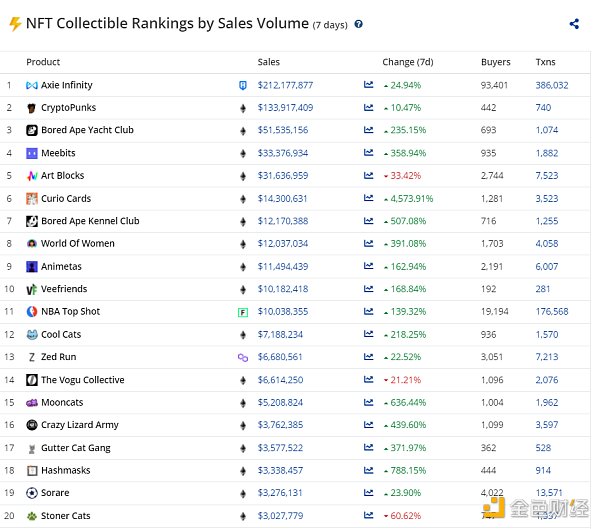Image resolution: width=600 pixels, height=529 pixels.
Task: Click the Ethereum icon in Bored Ape Yacht Club row
Action: click(x=242, y=130)
